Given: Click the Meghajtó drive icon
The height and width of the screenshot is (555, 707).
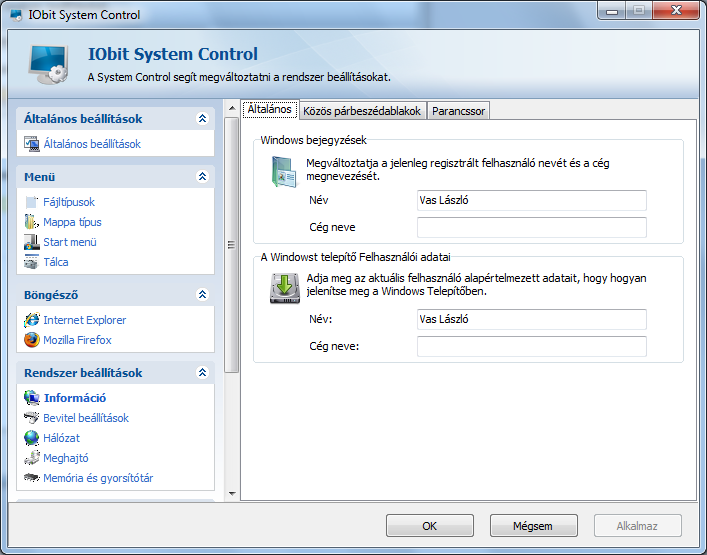Looking at the screenshot, I should pos(32,458).
